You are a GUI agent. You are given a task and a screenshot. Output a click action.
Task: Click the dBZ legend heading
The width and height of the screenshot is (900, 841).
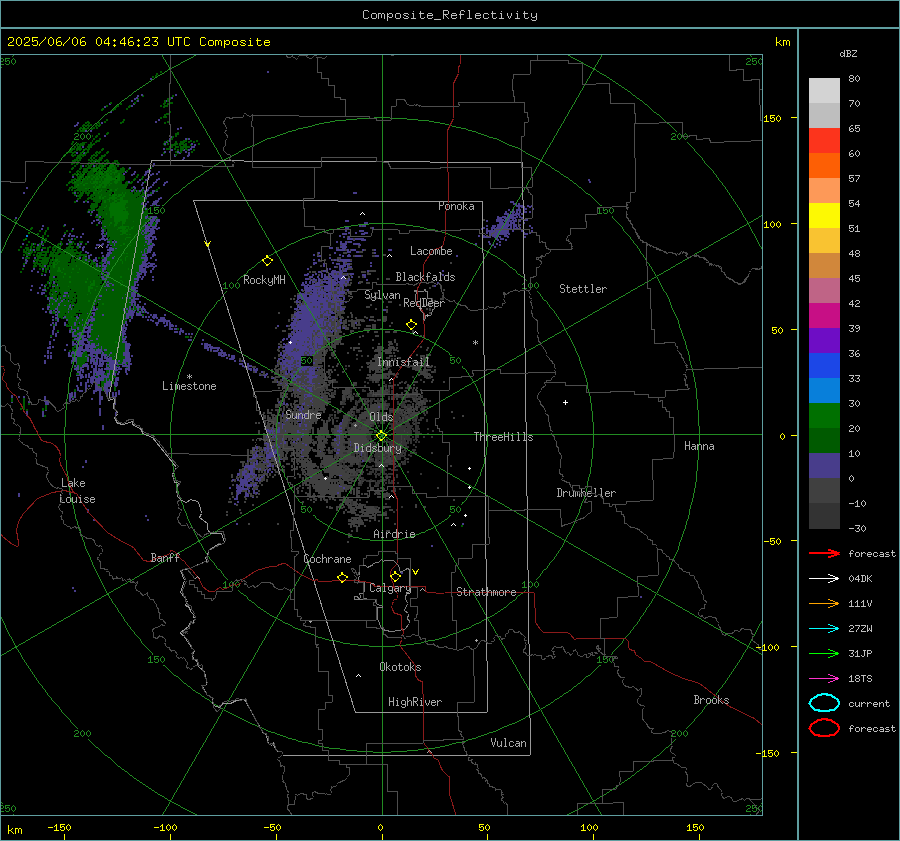click(x=848, y=53)
